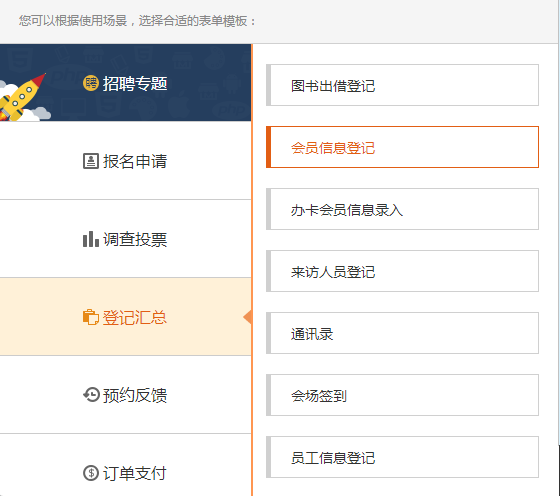Switch to the 调查投票 category
560x496 pixels.
(125, 239)
